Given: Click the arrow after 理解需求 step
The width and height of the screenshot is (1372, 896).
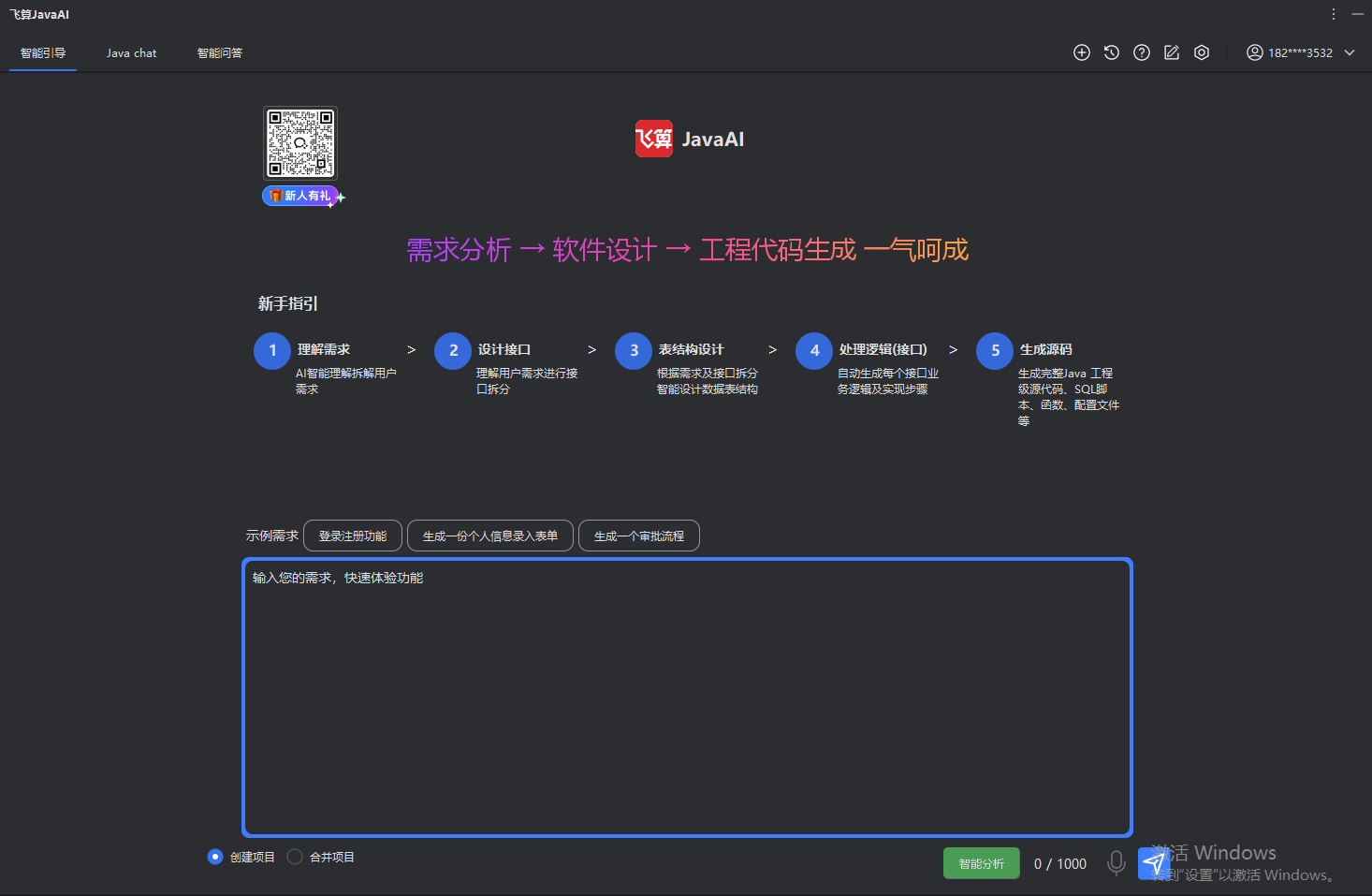Looking at the screenshot, I should [x=411, y=349].
